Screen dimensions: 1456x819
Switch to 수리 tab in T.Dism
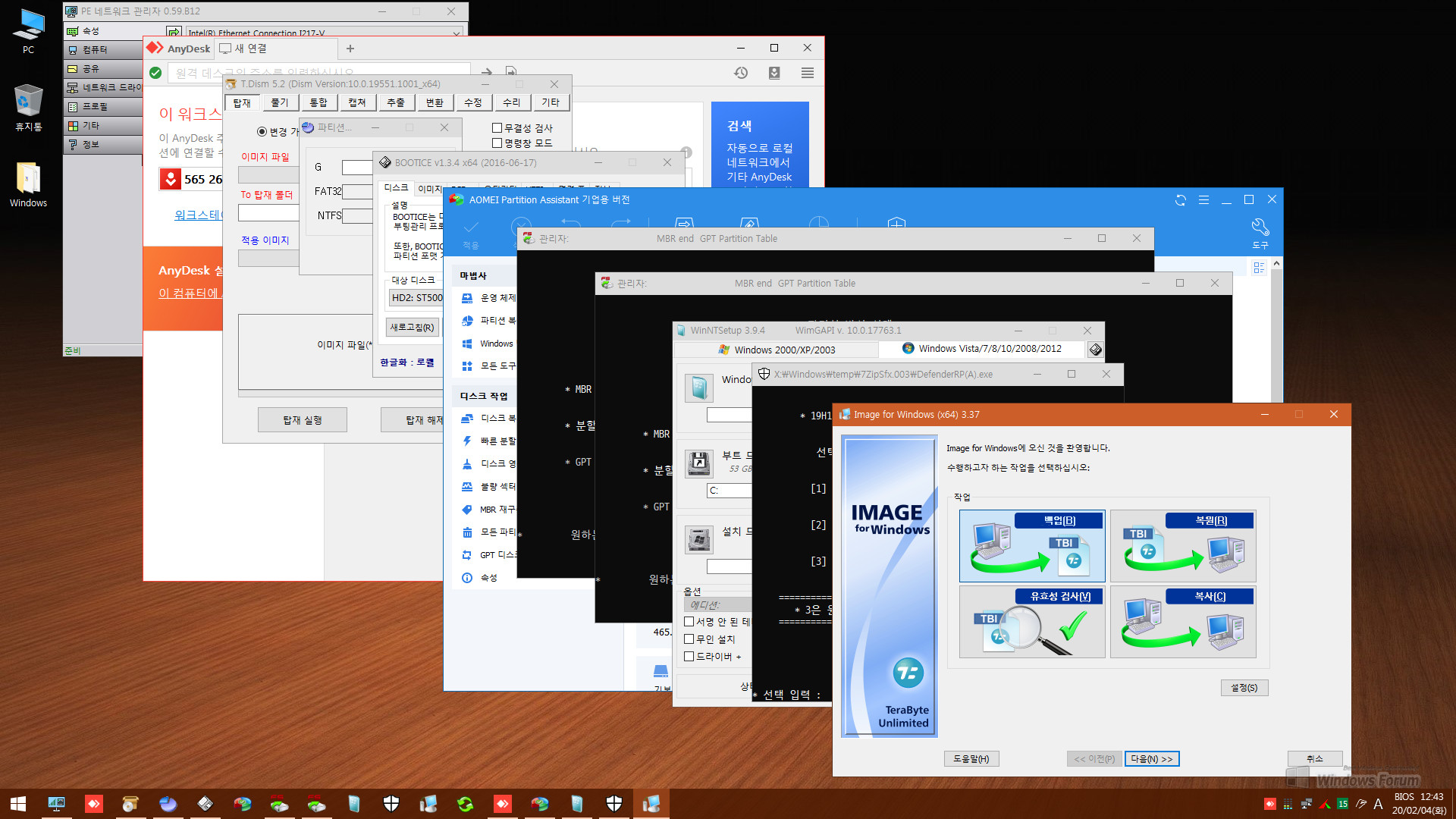[512, 102]
